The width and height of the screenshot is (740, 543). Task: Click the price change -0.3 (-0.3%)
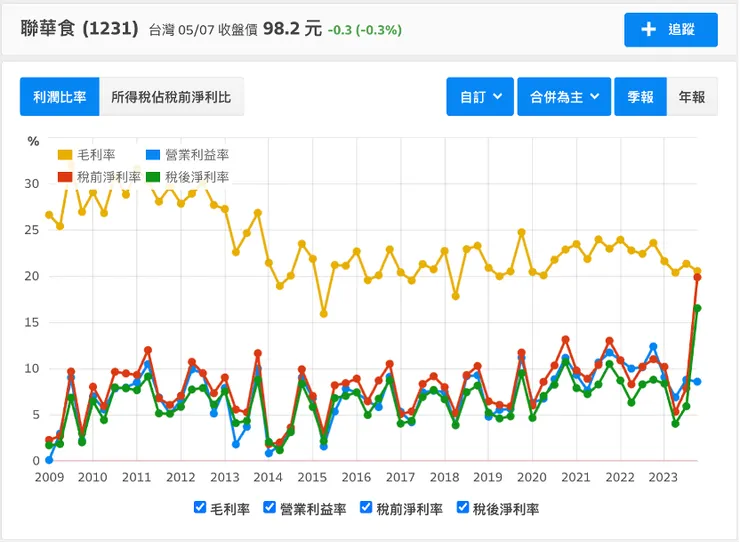coord(365,30)
